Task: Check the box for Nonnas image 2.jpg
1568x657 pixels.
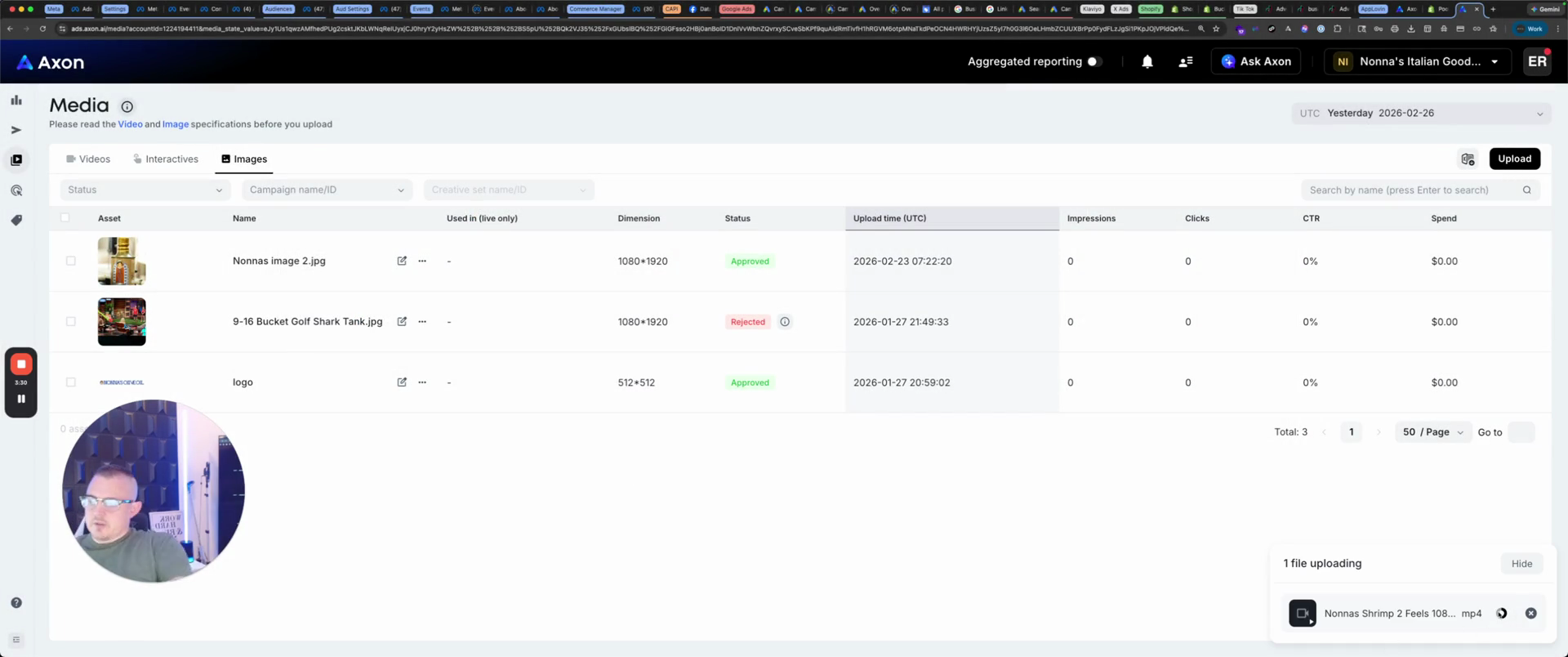Action: click(71, 261)
